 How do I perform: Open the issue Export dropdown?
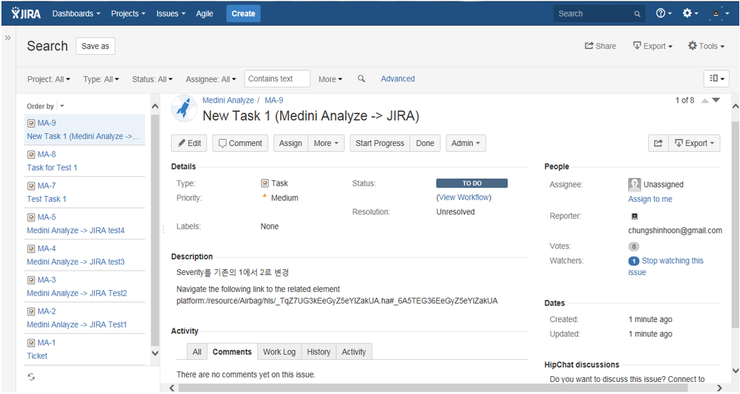pyautogui.click(x=694, y=143)
